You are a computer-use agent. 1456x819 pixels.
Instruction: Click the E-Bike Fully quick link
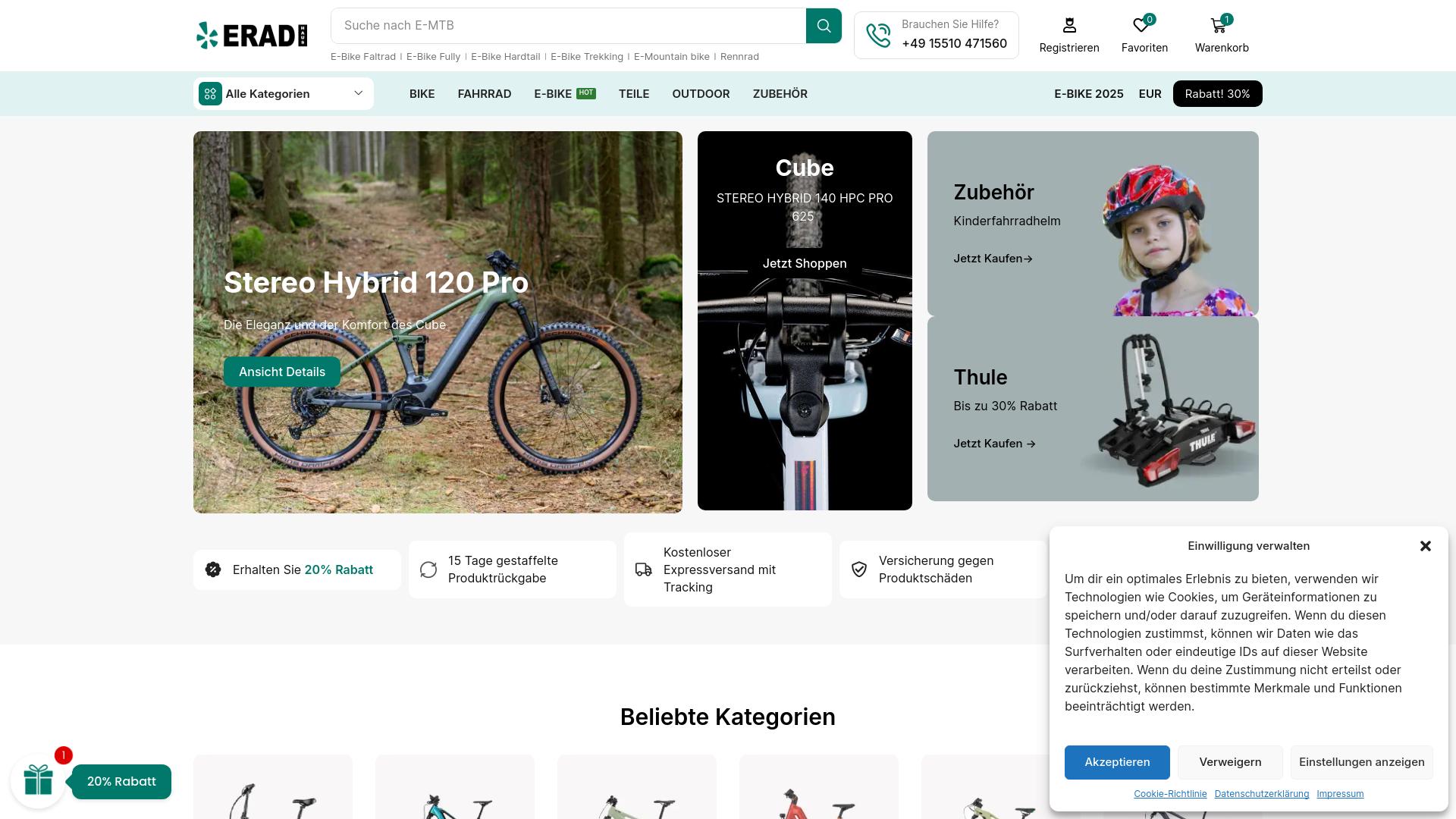pyautogui.click(x=433, y=57)
